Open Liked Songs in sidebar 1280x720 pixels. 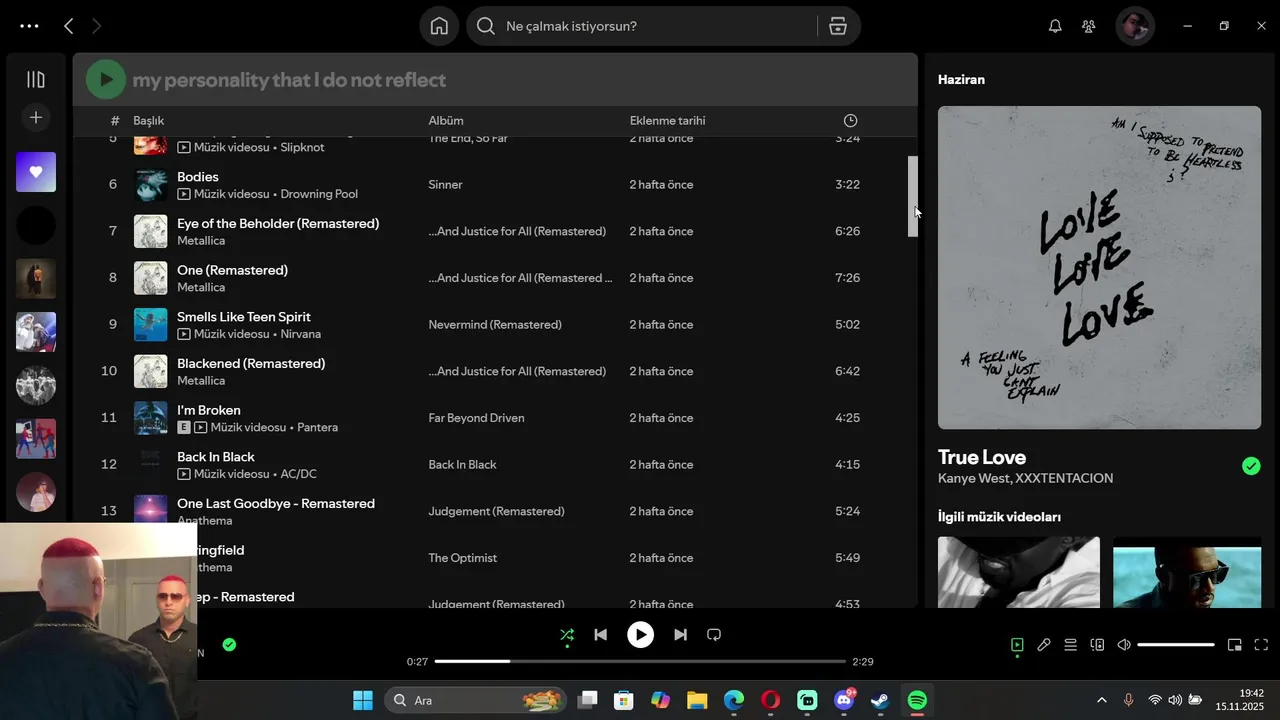click(x=36, y=172)
